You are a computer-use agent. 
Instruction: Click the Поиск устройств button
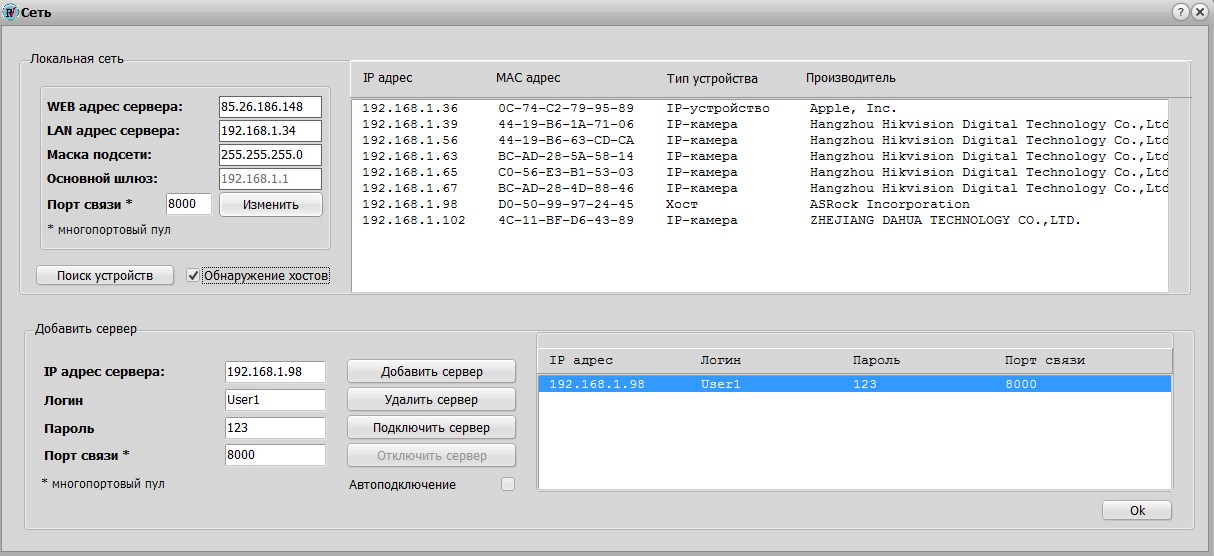point(105,275)
